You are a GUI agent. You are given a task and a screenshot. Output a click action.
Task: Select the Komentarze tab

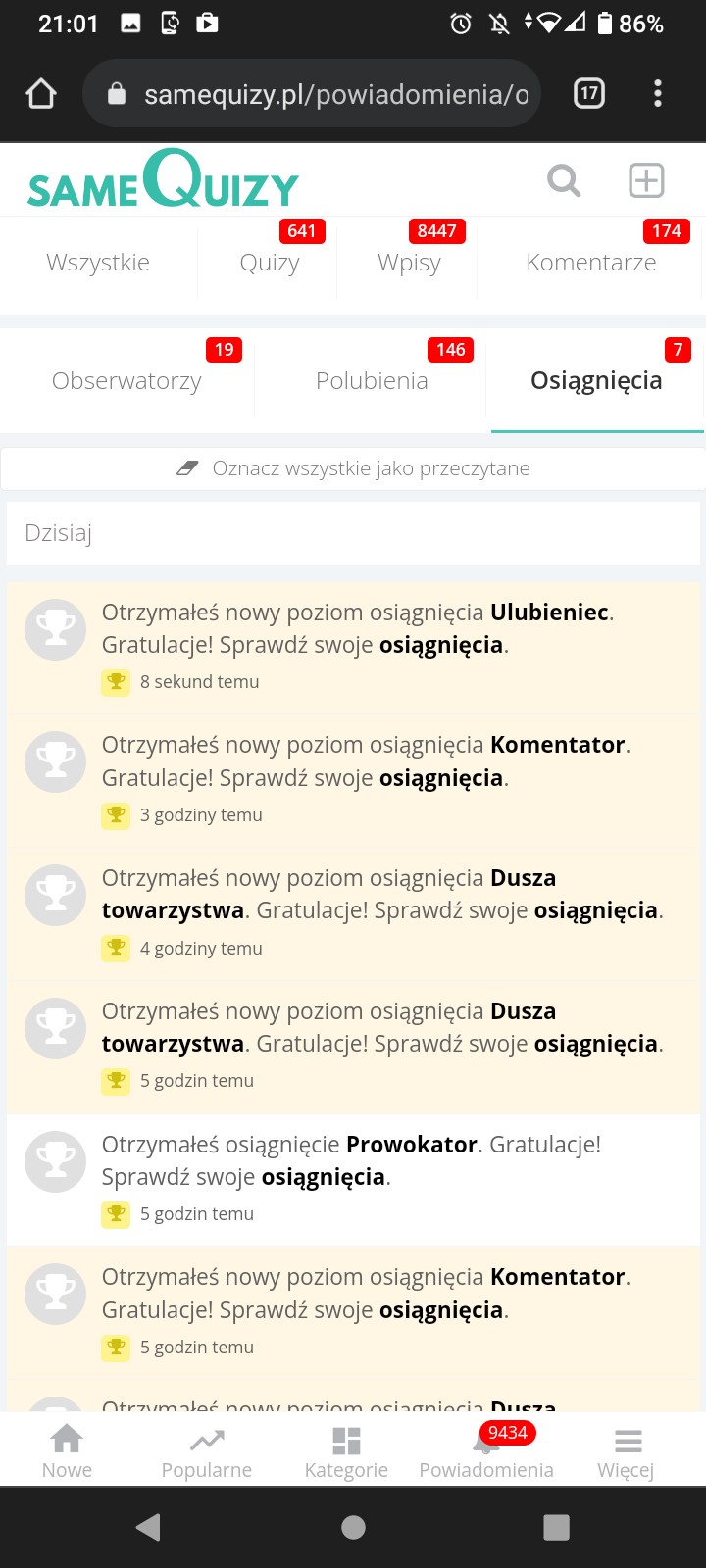tap(590, 263)
